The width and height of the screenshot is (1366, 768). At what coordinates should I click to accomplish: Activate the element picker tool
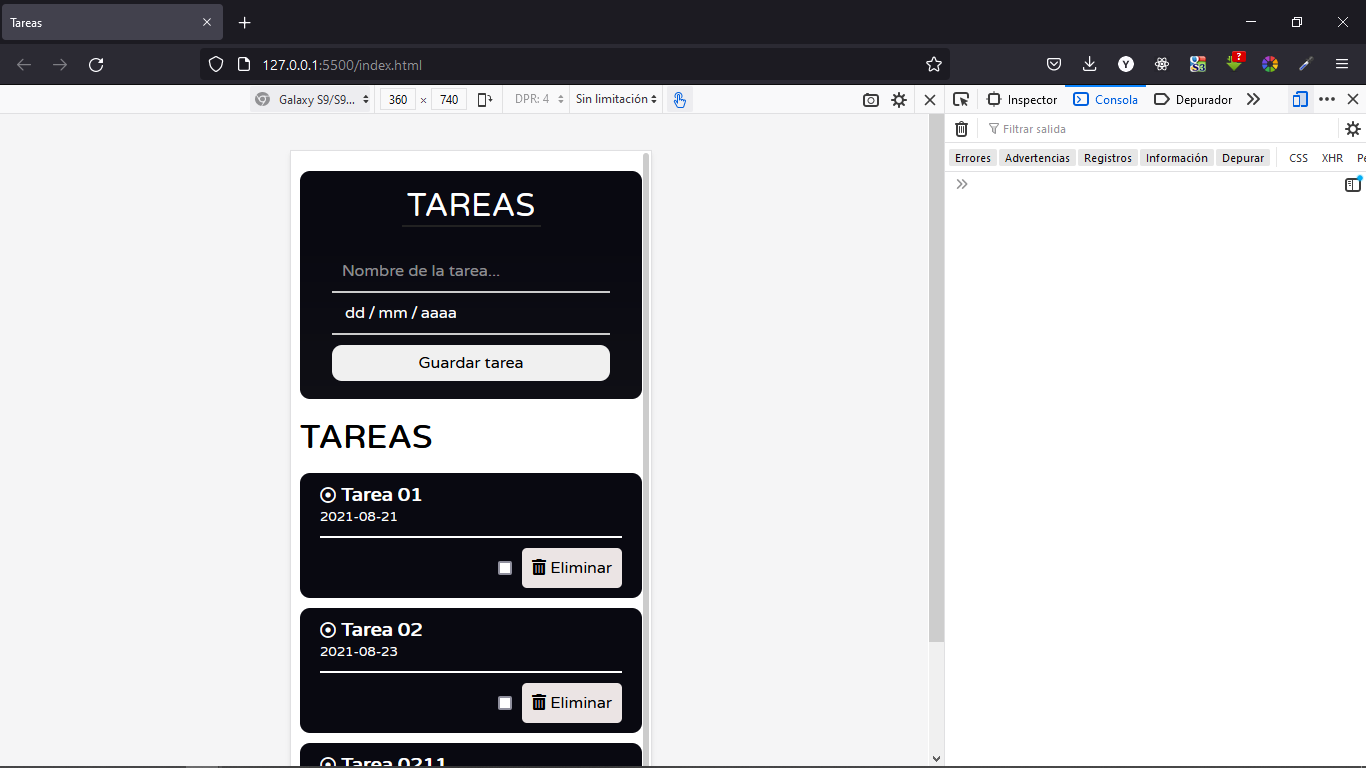pyautogui.click(x=961, y=99)
